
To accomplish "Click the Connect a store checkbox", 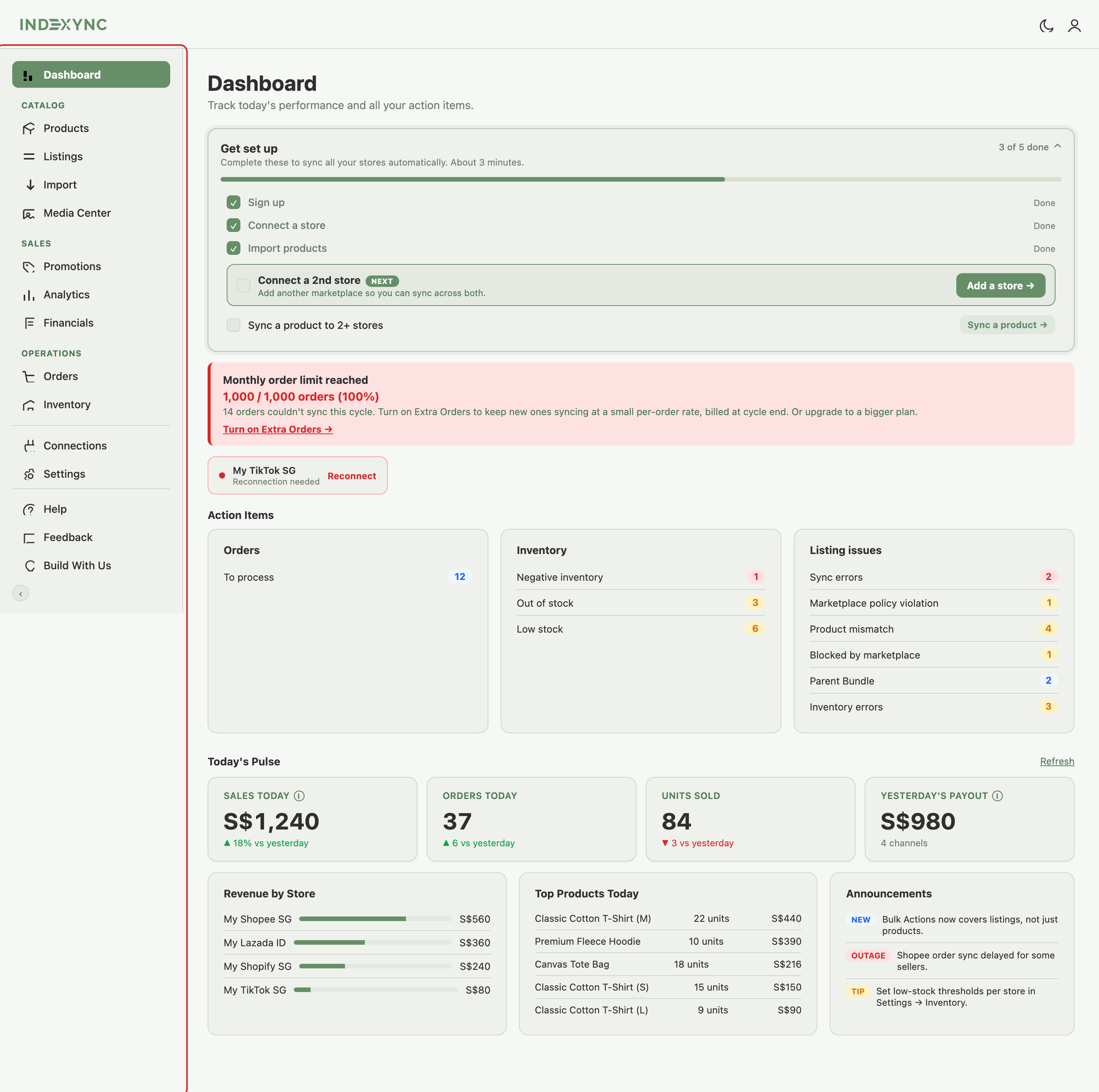I will [233, 226].
